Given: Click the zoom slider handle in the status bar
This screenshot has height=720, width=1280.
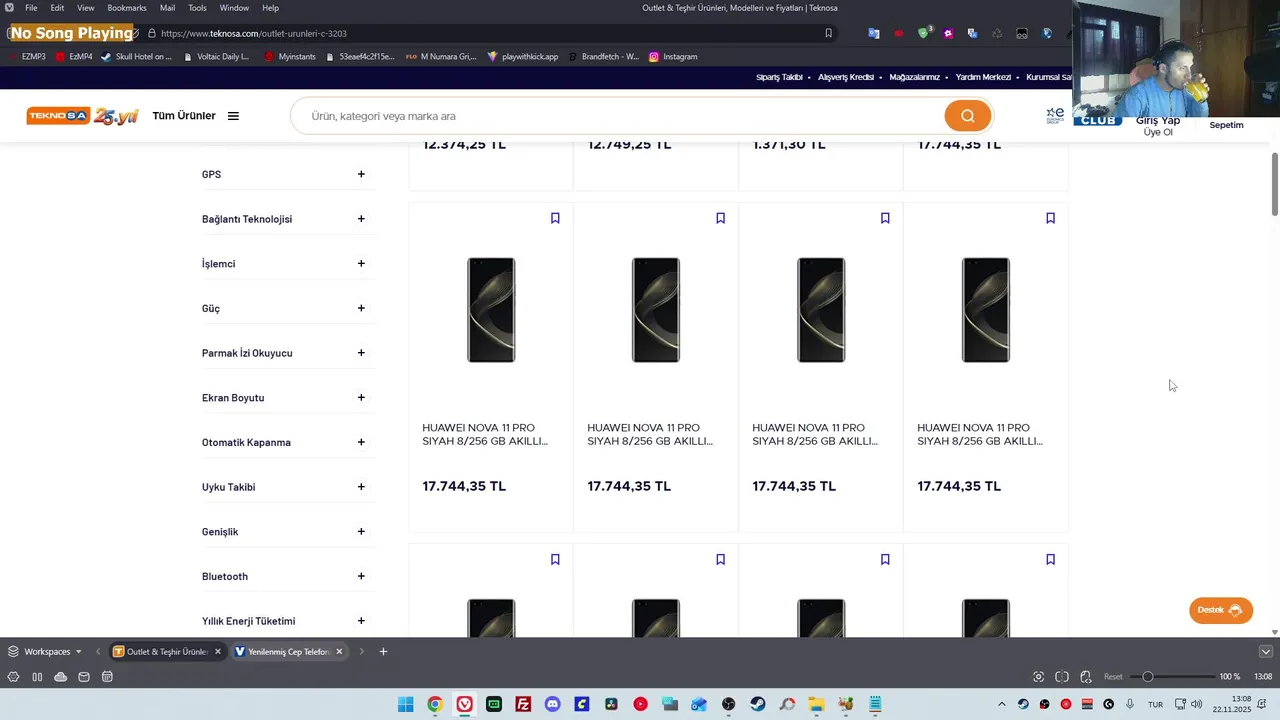Looking at the screenshot, I should pyautogui.click(x=1148, y=677).
